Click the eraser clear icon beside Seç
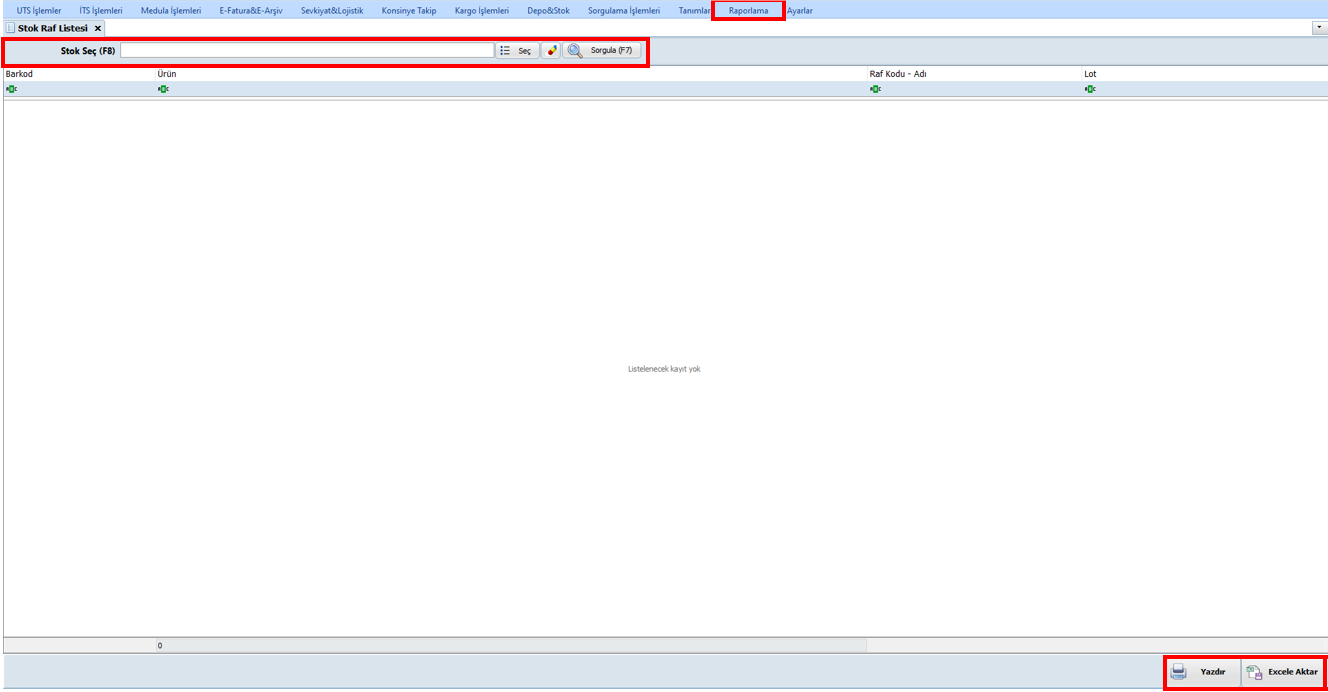Screen dimensions: 1328x692 pos(551,50)
